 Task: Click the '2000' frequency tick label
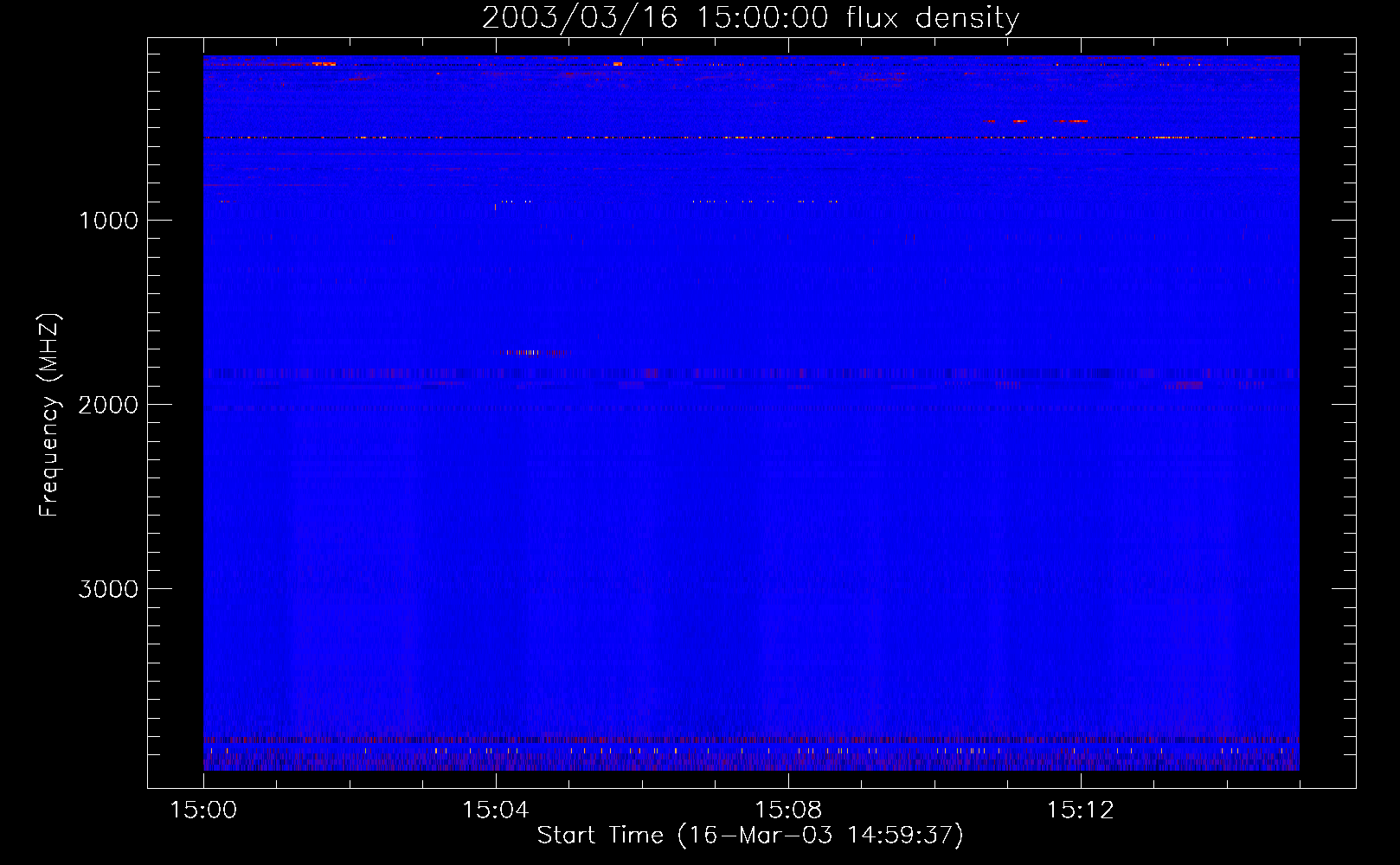click(108, 405)
